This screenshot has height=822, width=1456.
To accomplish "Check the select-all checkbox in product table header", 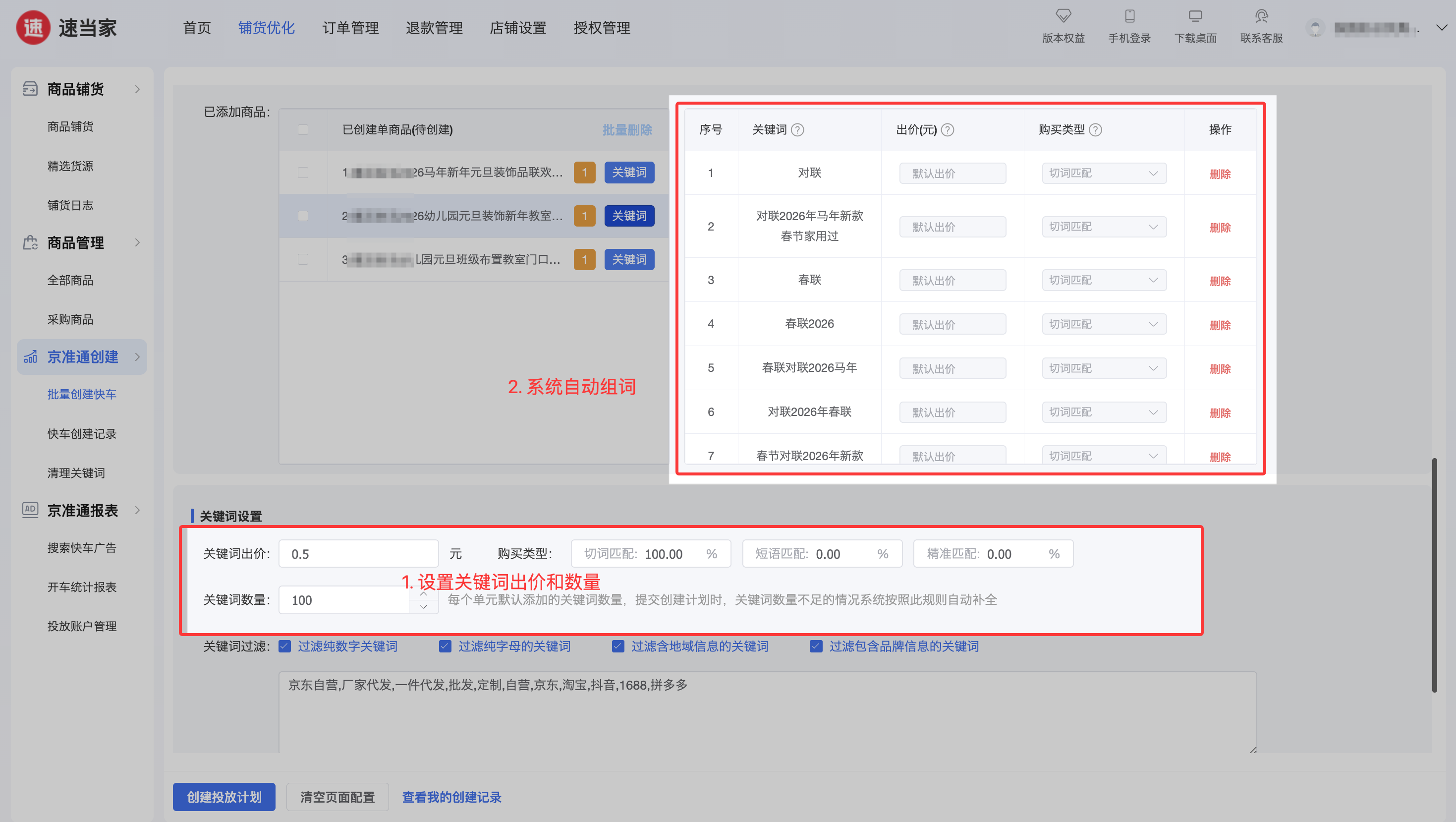I will click(303, 130).
